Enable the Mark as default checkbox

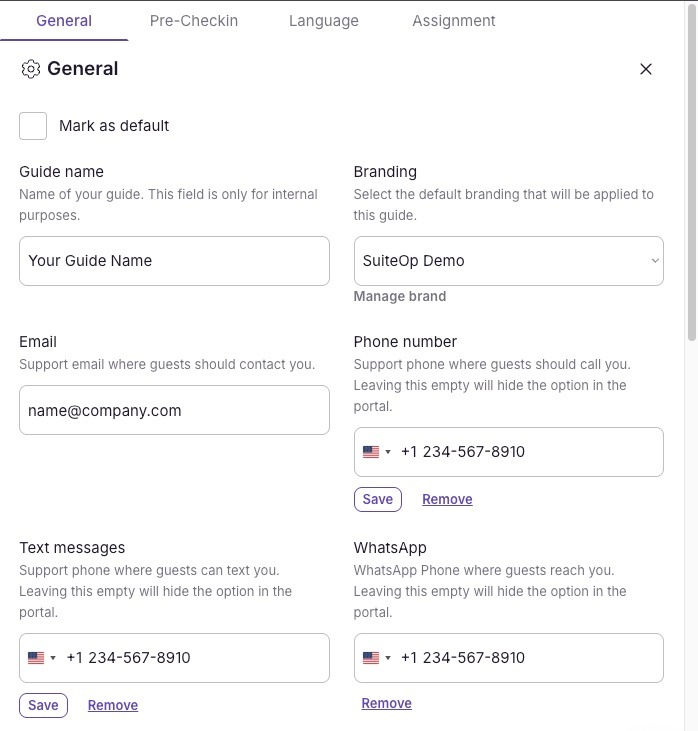[x=33, y=126]
